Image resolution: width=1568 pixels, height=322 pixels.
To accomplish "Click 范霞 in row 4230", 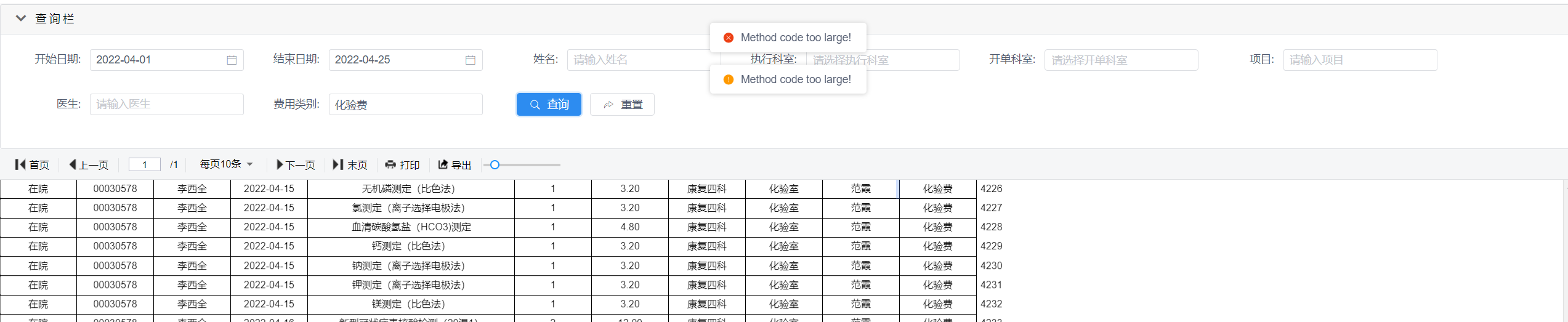I will coord(861,266).
